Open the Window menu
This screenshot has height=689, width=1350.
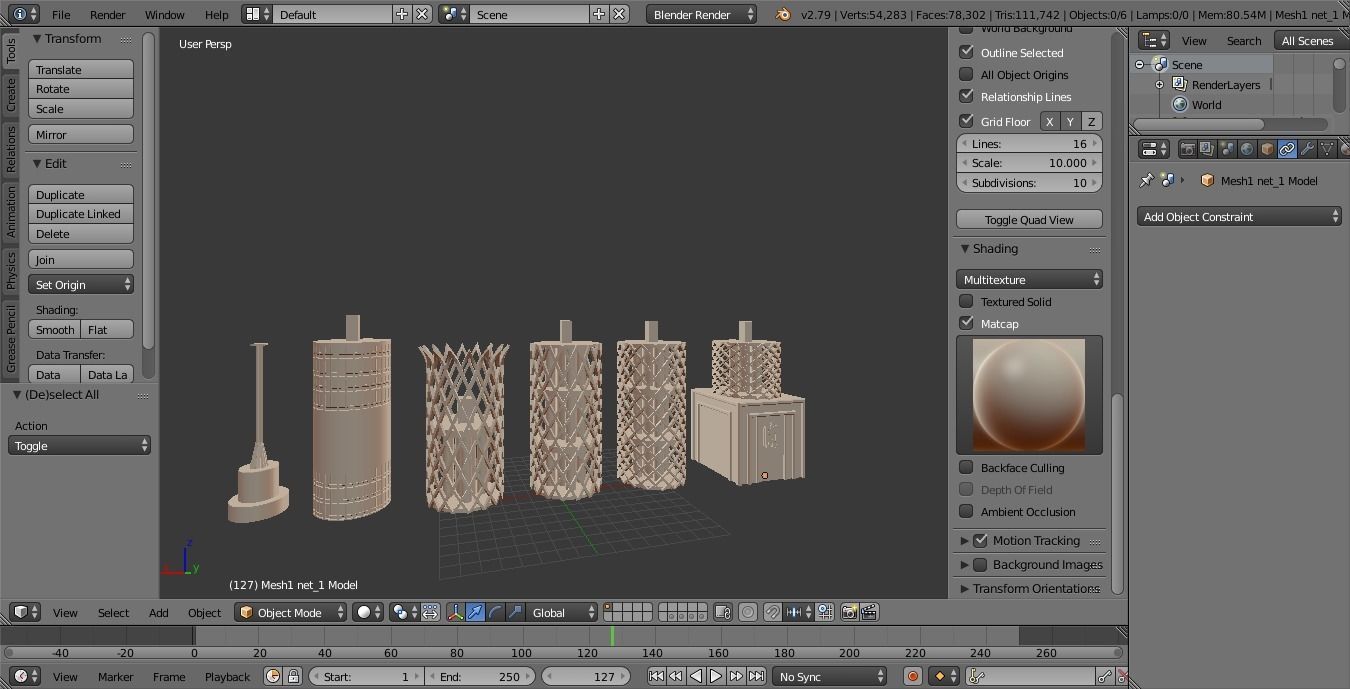pyautogui.click(x=164, y=14)
